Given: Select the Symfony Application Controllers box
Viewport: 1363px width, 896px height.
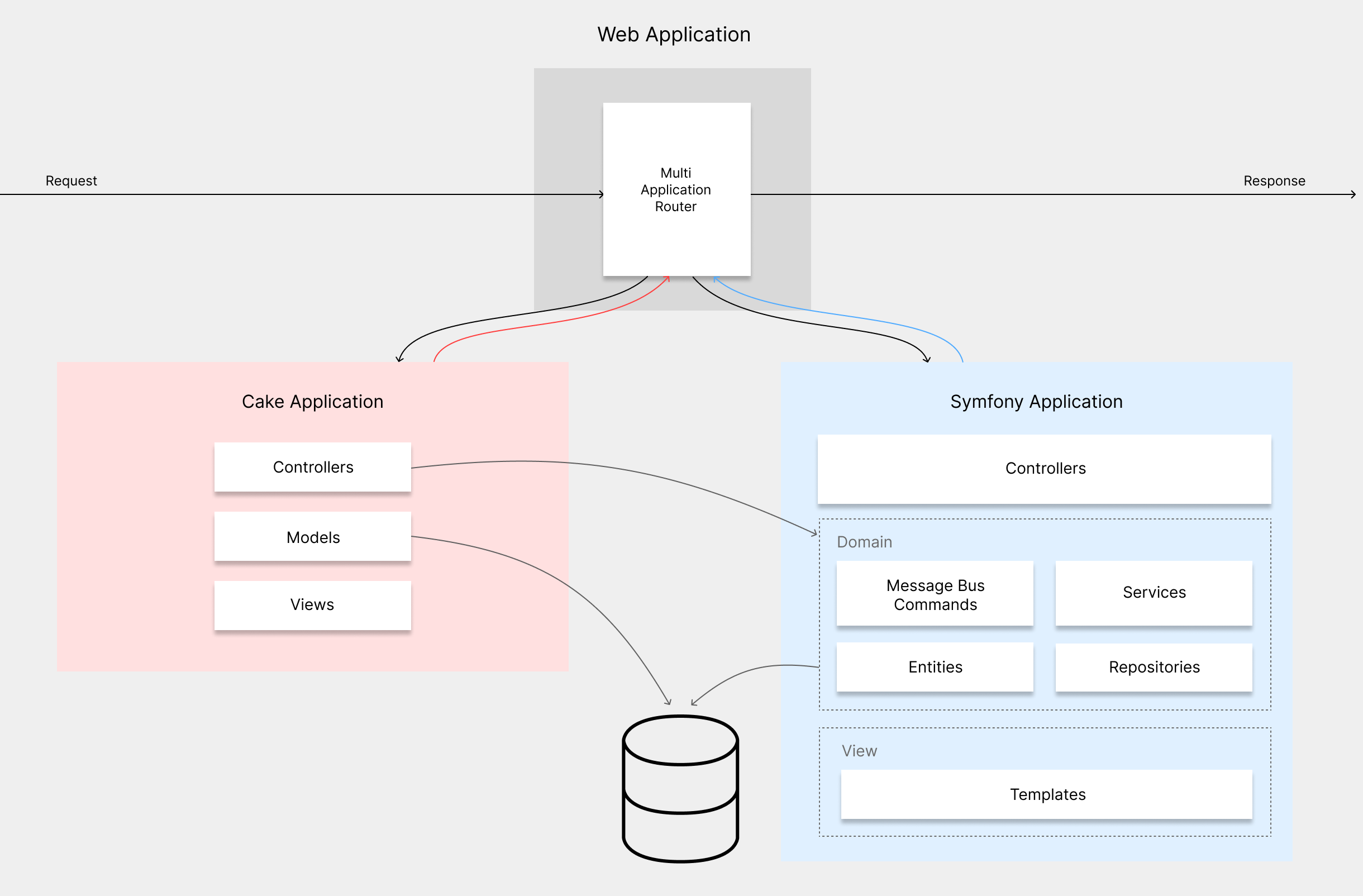Looking at the screenshot, I should click(1044, 469).
